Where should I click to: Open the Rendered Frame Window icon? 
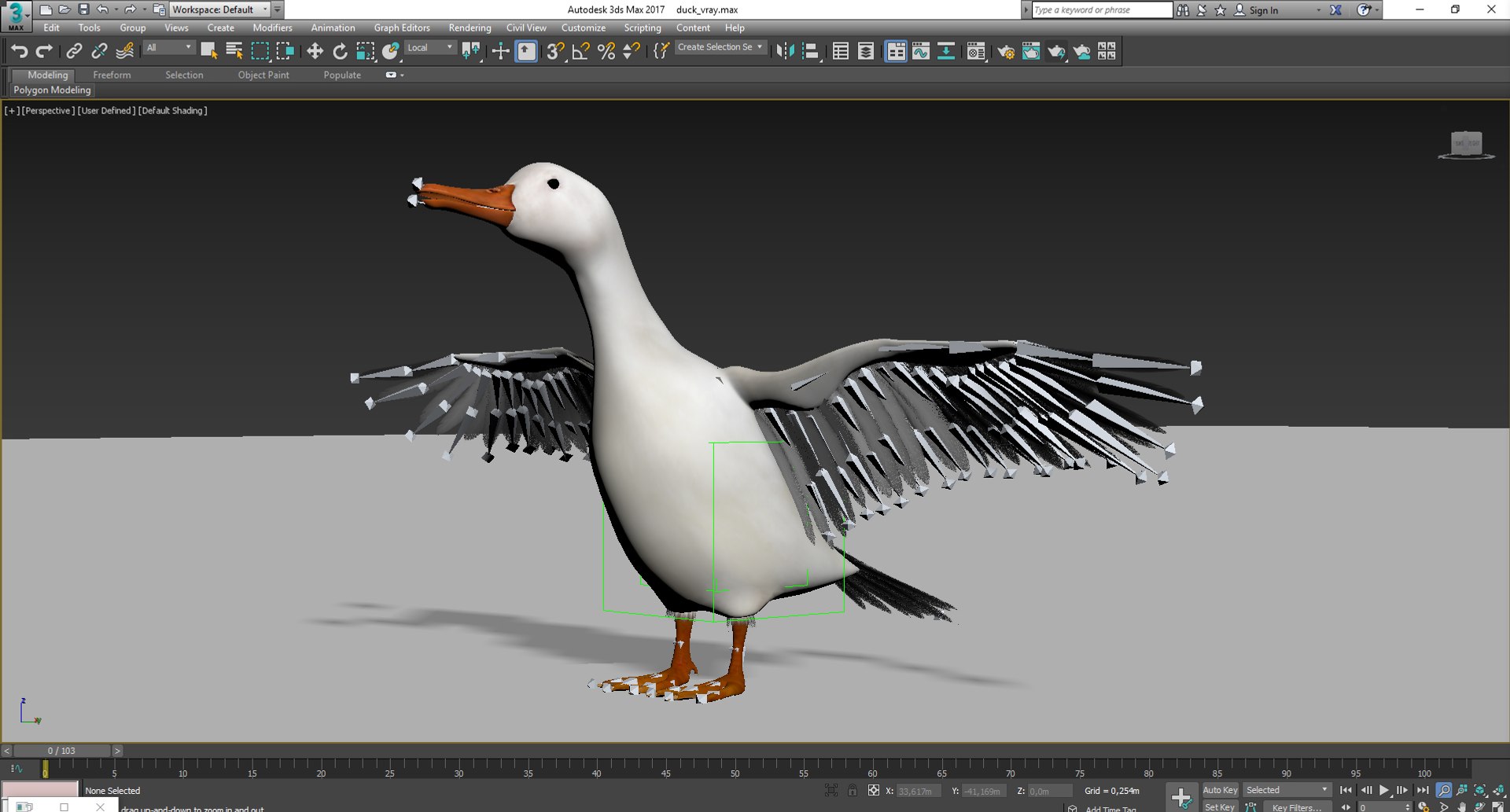(1031, 51)
